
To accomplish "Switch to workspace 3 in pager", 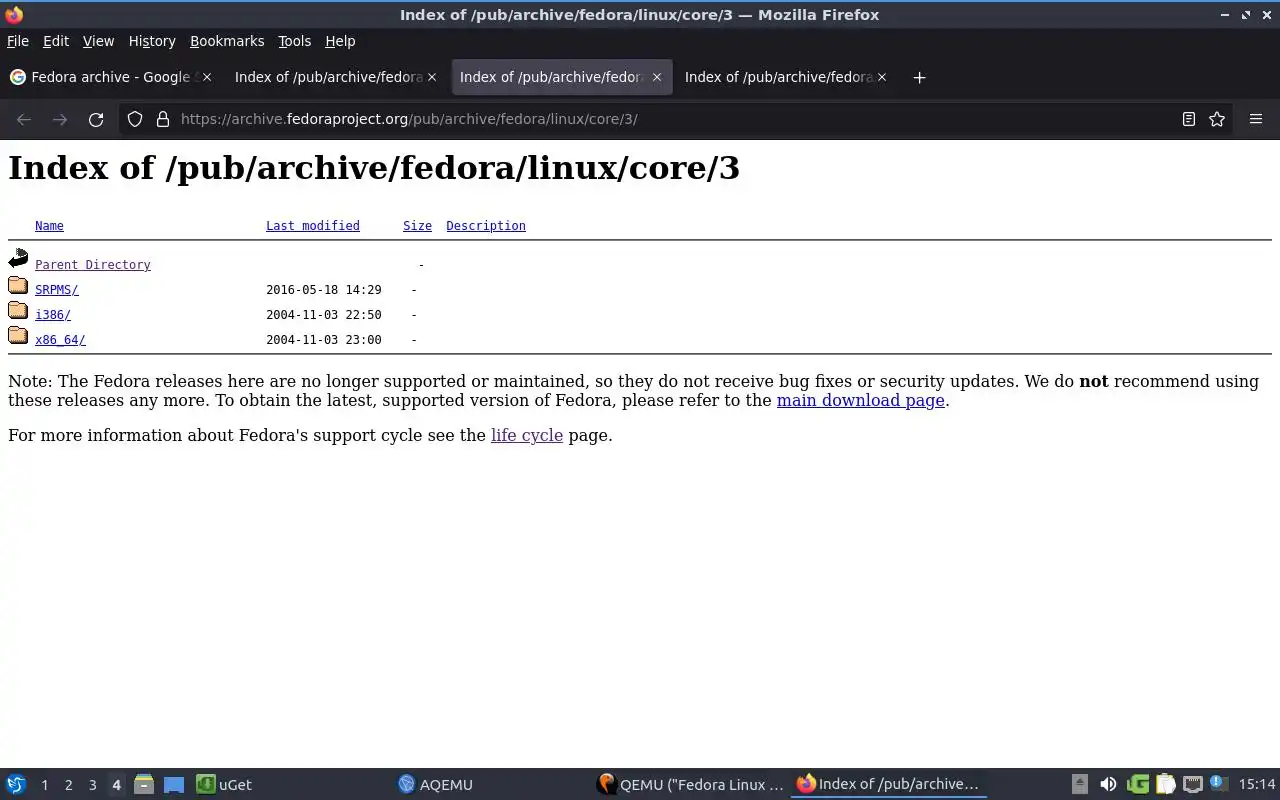I will point(92,785).
